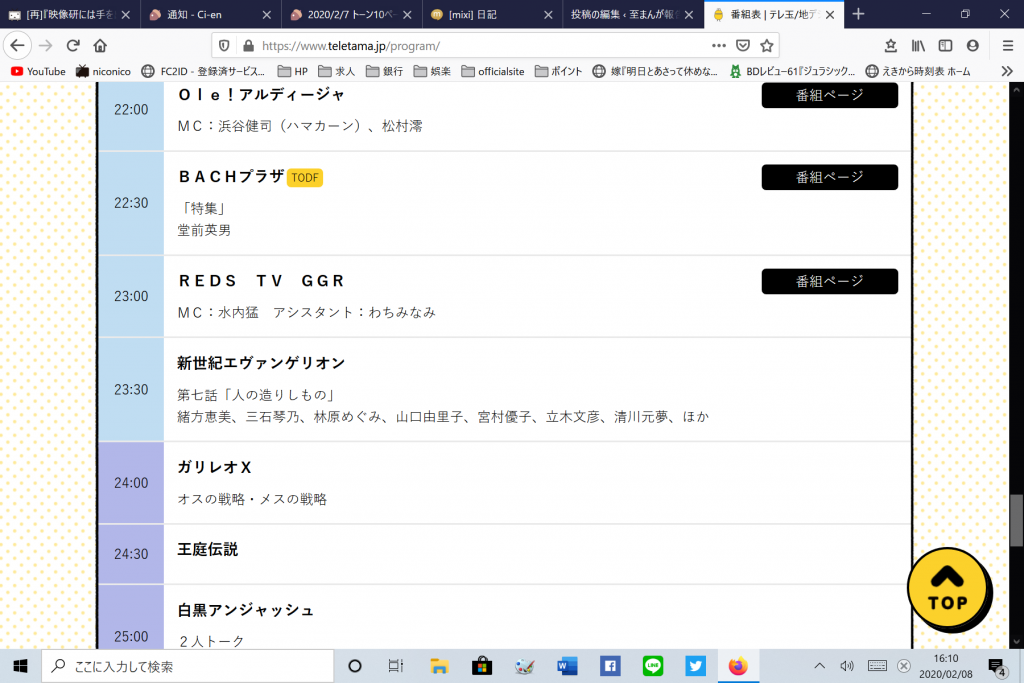Open the niconico bookmark

click(x=103, y=71)
